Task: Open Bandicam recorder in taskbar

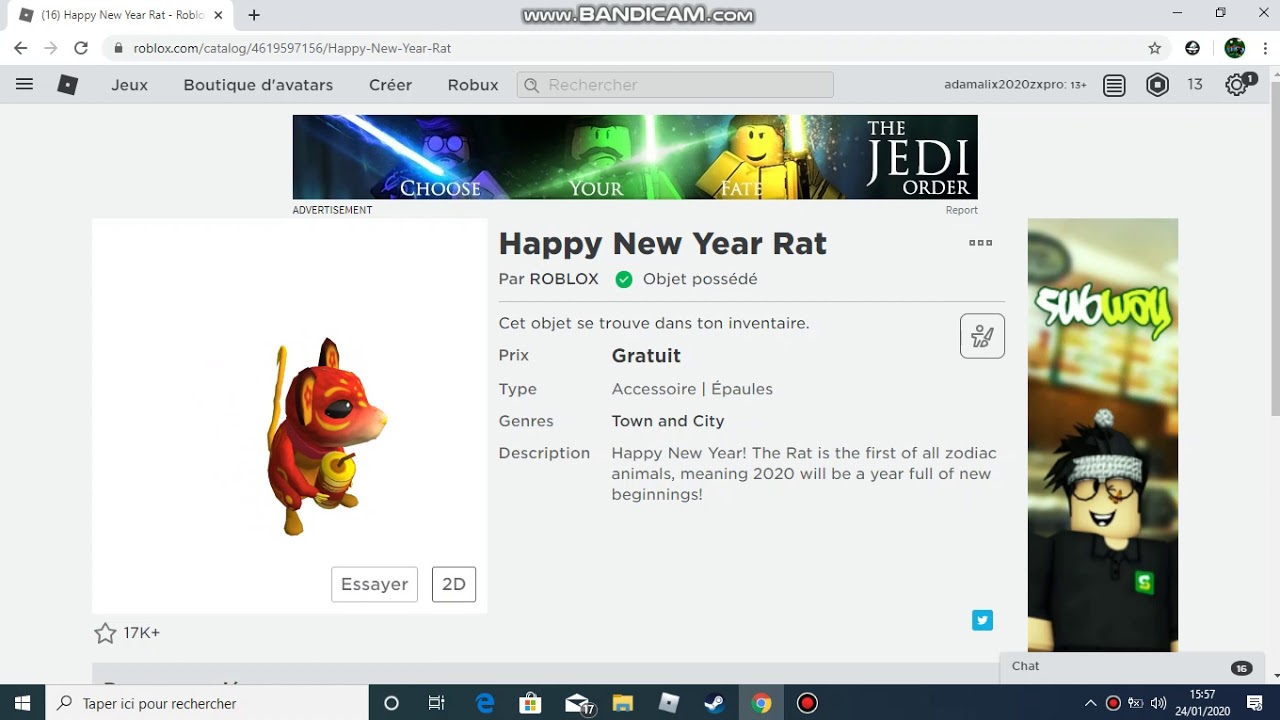Action: point(807,703)
